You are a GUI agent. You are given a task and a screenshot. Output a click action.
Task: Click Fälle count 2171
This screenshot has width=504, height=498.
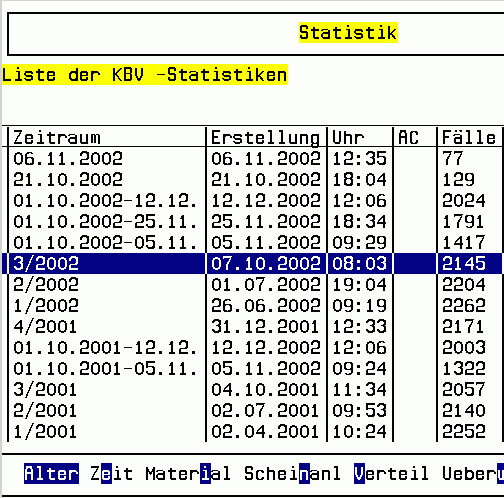pyautogui.click(x=464, y=326)
